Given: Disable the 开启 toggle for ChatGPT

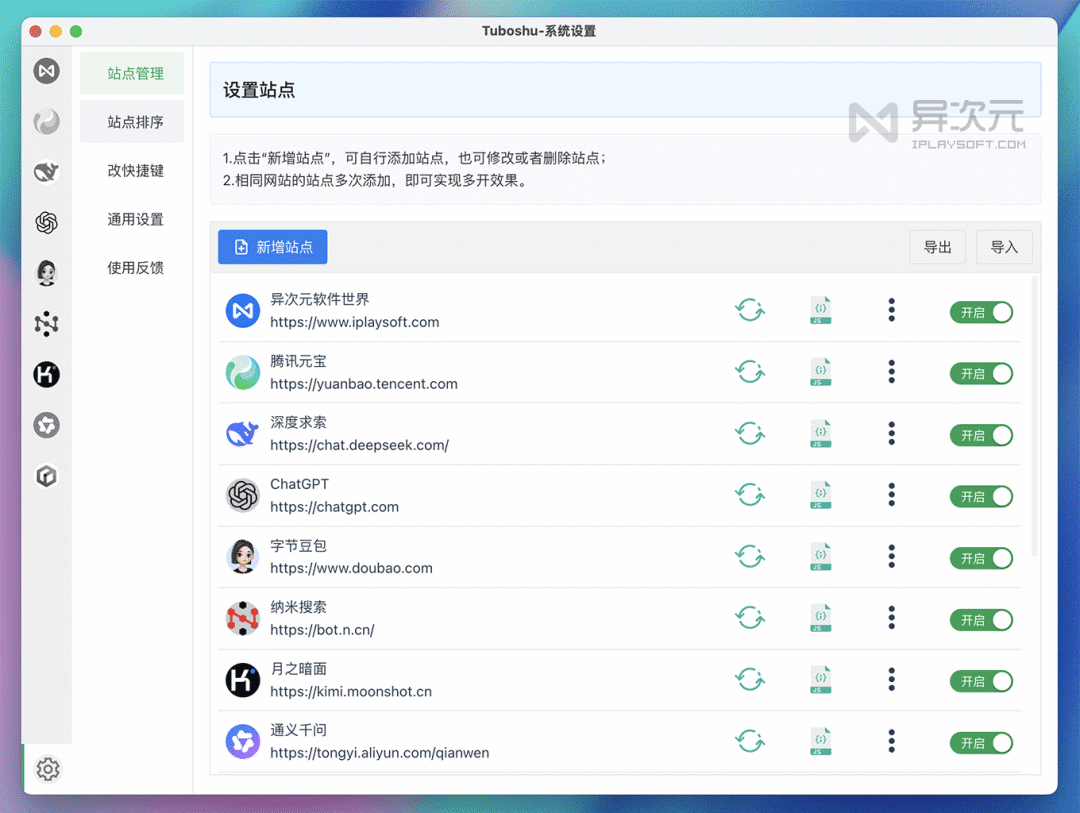Looking at the screenshot, I should 981,496.
